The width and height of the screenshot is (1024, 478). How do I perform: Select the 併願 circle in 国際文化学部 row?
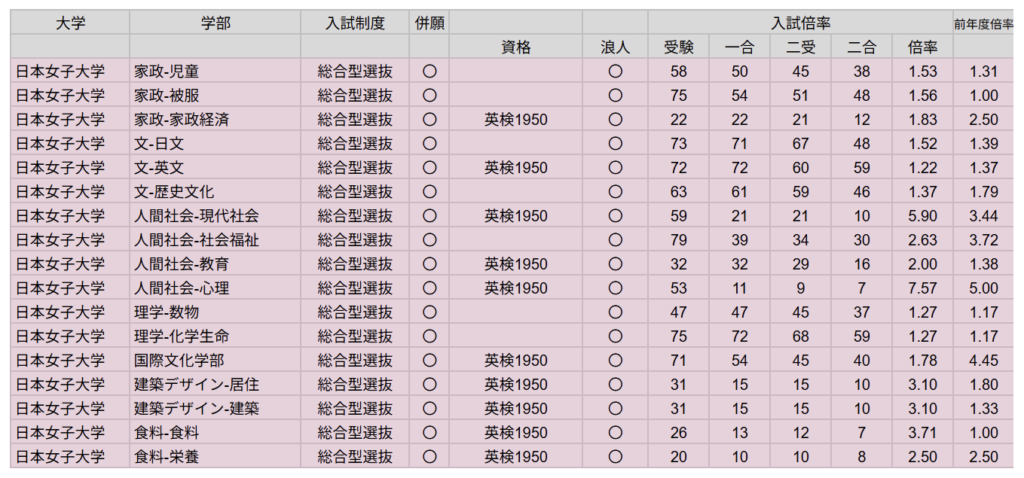[429, 361]
